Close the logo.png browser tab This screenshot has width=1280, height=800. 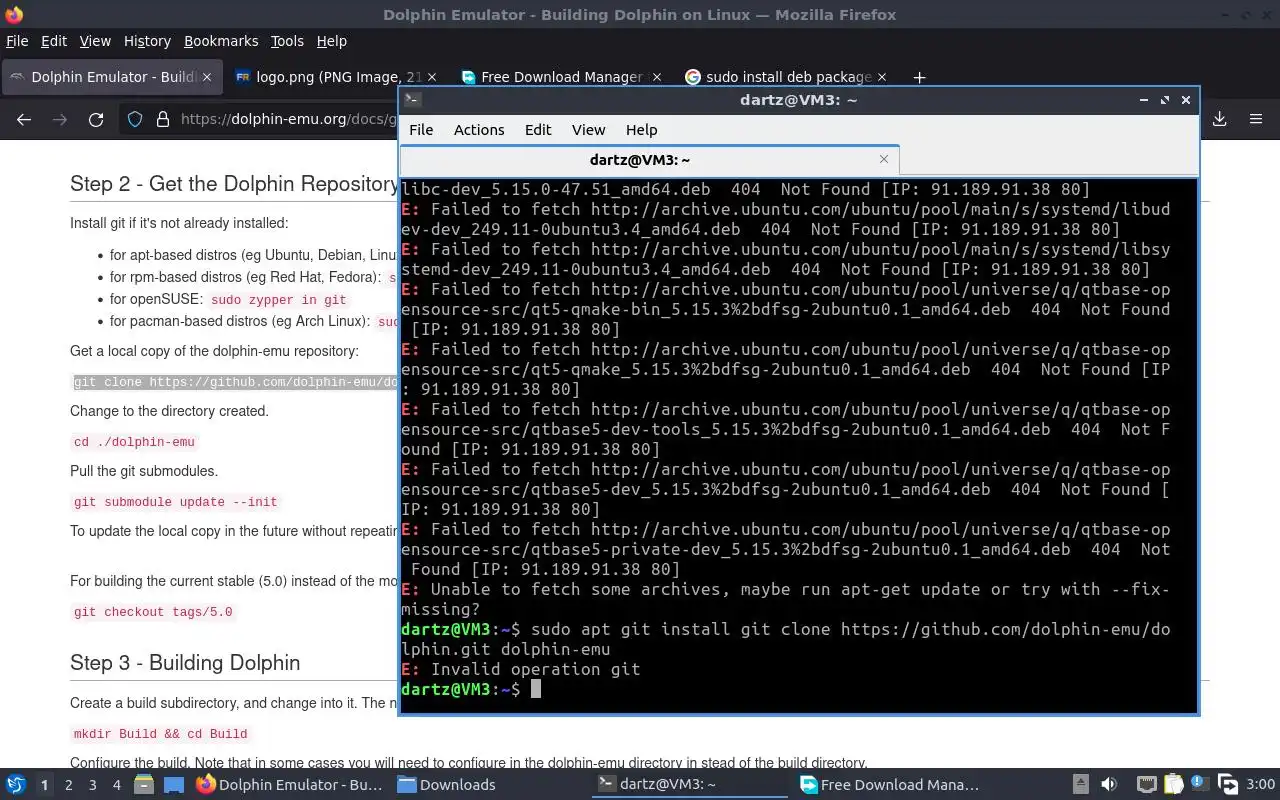coord(432,77)
